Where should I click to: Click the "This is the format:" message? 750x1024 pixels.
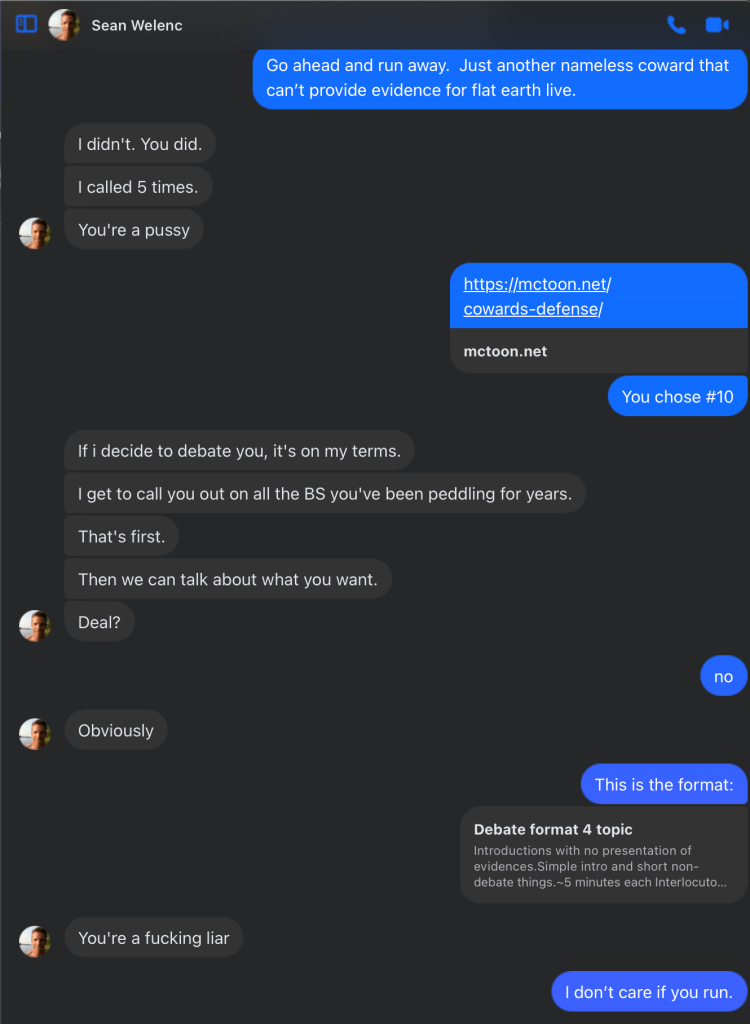664,785
